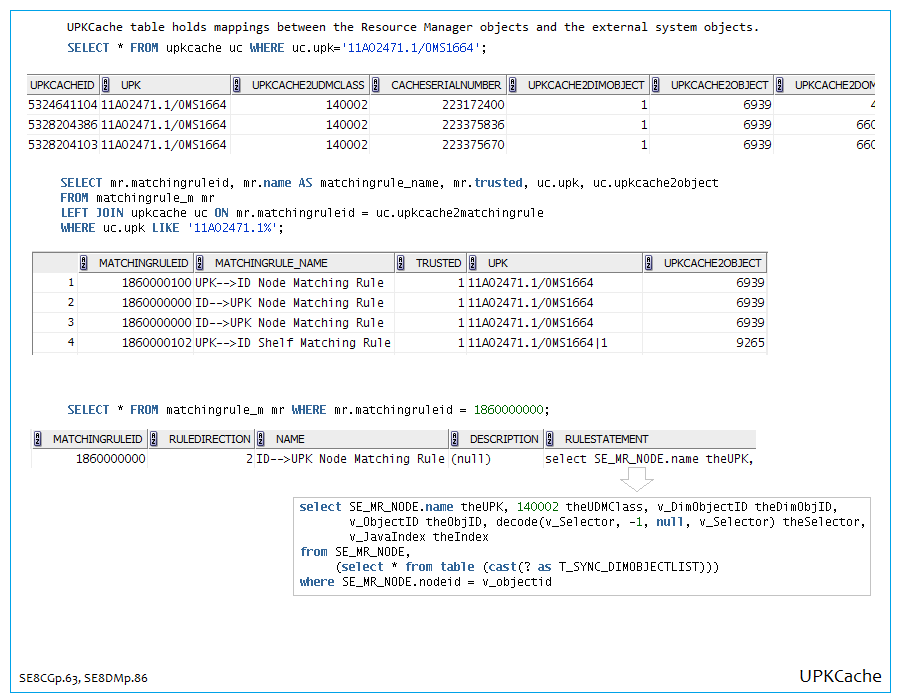900x700 pixels.
Task: Select row number 4 in matching rule grid
Action: tap(70, 343)
